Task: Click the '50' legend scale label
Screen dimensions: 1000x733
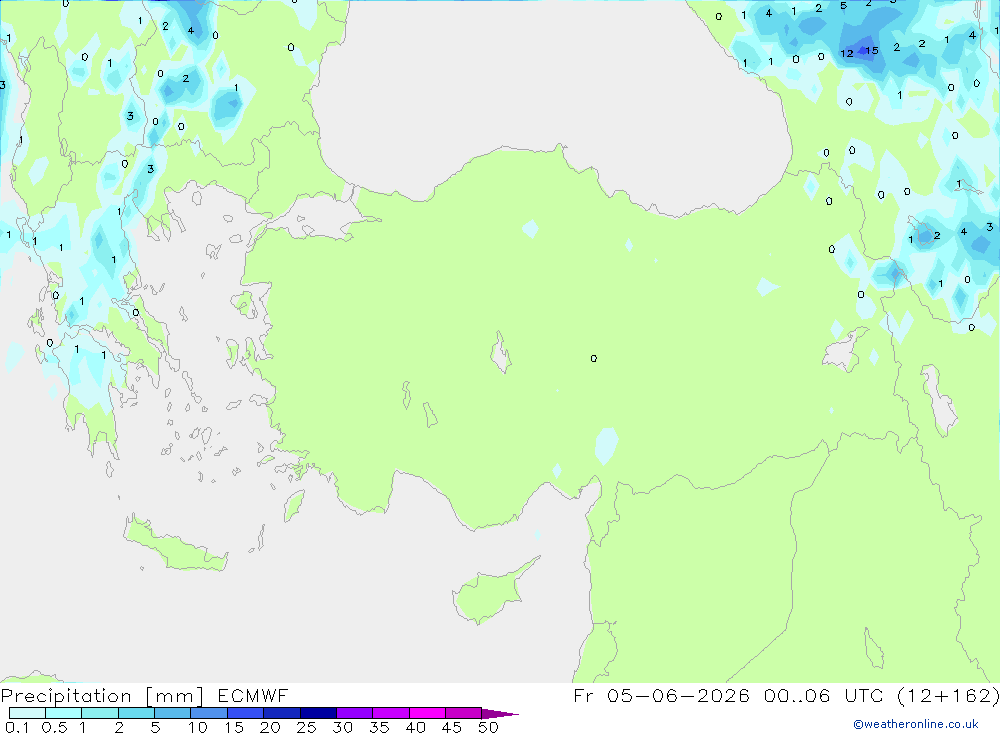Action: pos(488,727)
